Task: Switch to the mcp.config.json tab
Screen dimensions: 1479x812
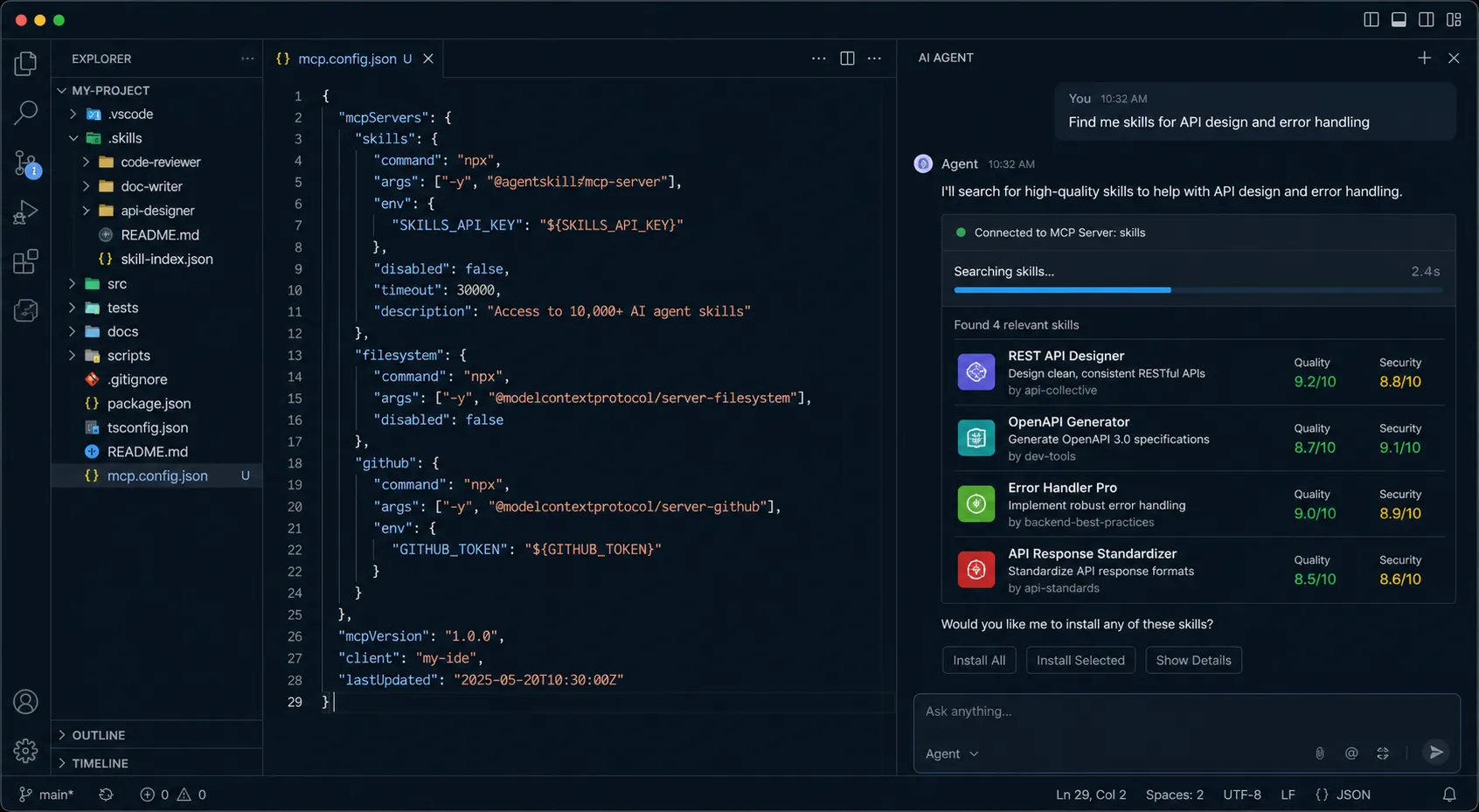Action: [353, 59]
